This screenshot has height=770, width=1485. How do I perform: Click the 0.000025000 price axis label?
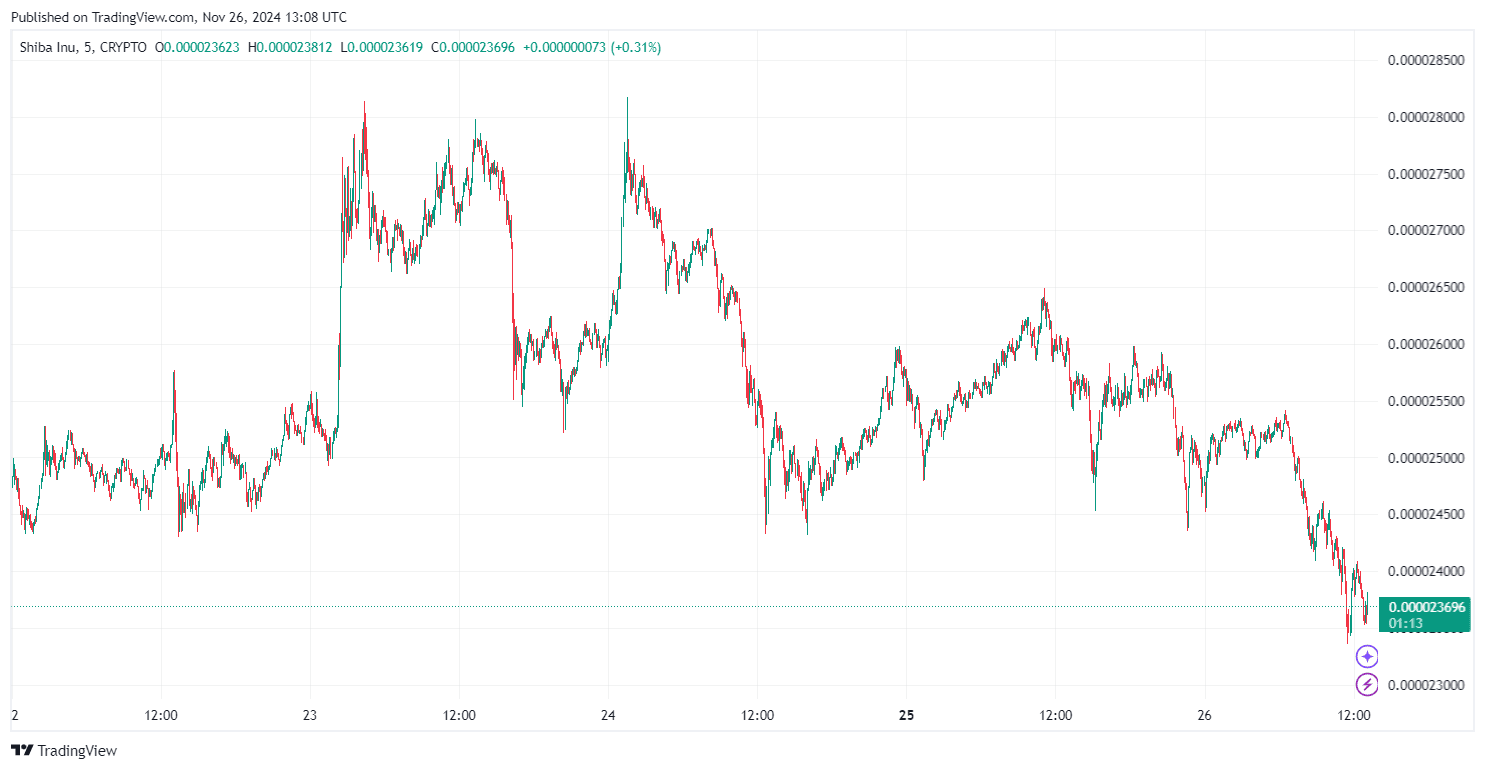tap(1426, 458)
